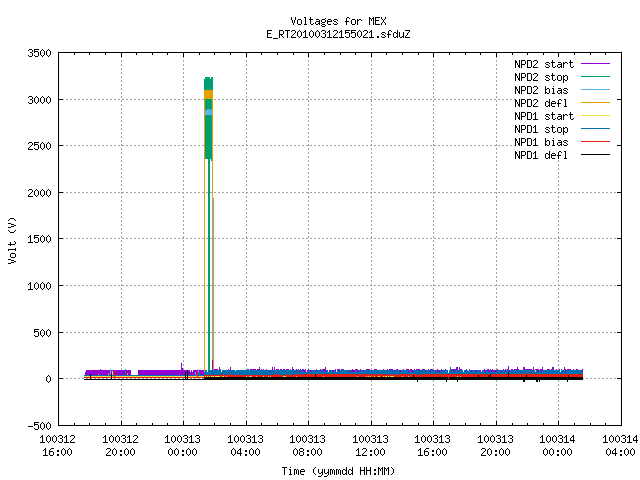This screenshot has height=480, width=640.
Task: Click the 1500 y-axis tick label
Action: [x=40, y=239]
